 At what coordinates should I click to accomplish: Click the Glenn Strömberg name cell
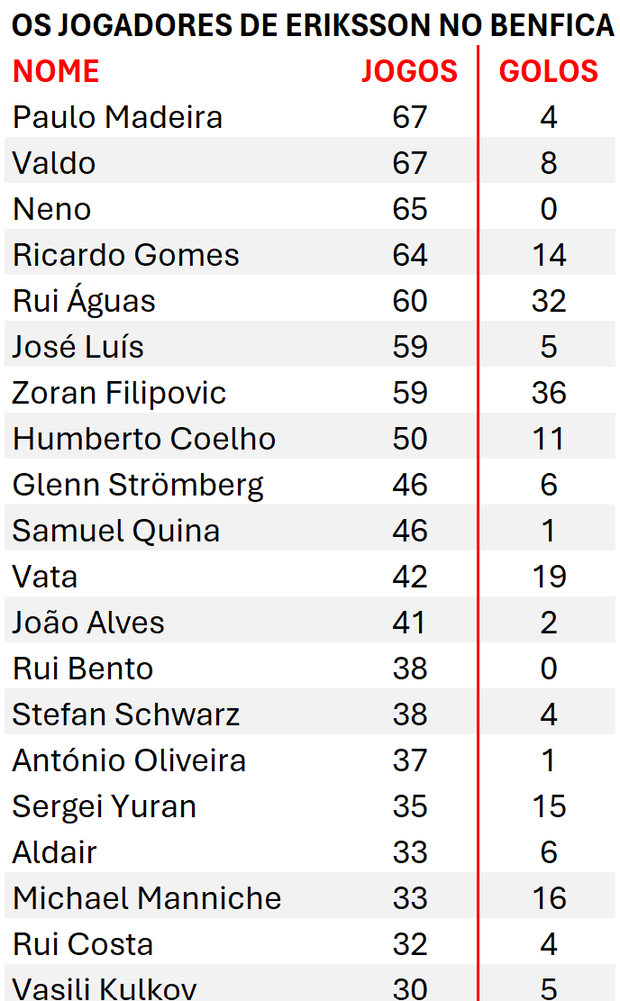(x=138, y=485)
